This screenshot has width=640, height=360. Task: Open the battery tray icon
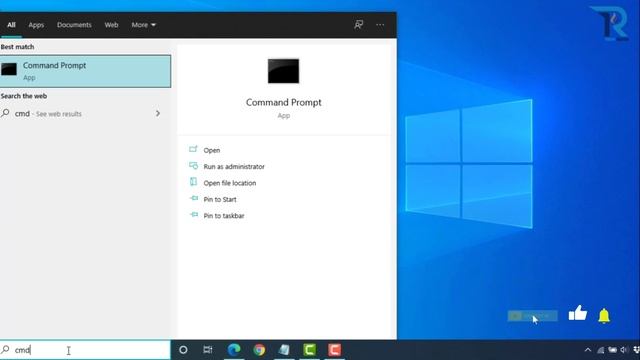[612, 350]
